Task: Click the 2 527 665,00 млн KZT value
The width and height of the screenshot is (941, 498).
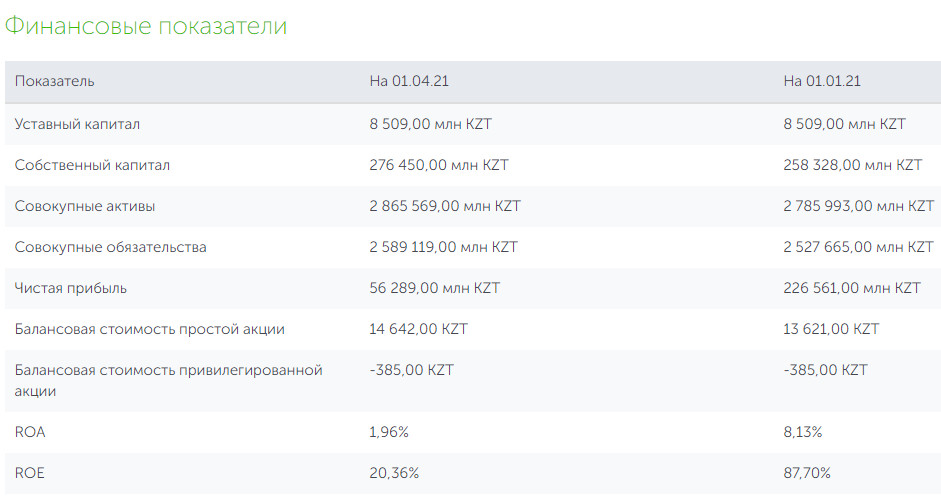Action: click(858, 247)
